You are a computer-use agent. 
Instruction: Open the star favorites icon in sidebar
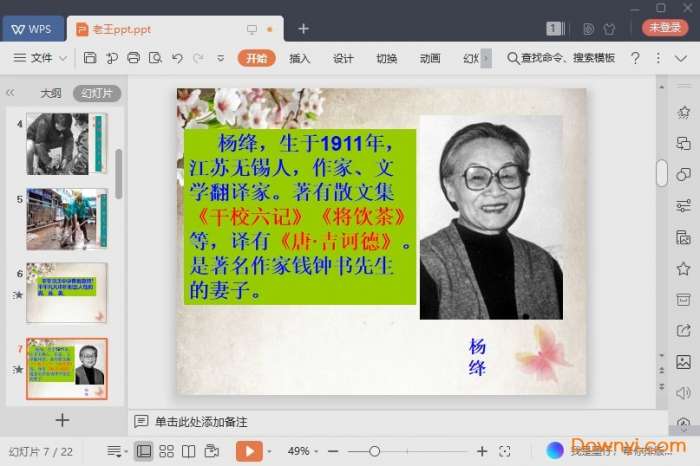coord(683,269)
